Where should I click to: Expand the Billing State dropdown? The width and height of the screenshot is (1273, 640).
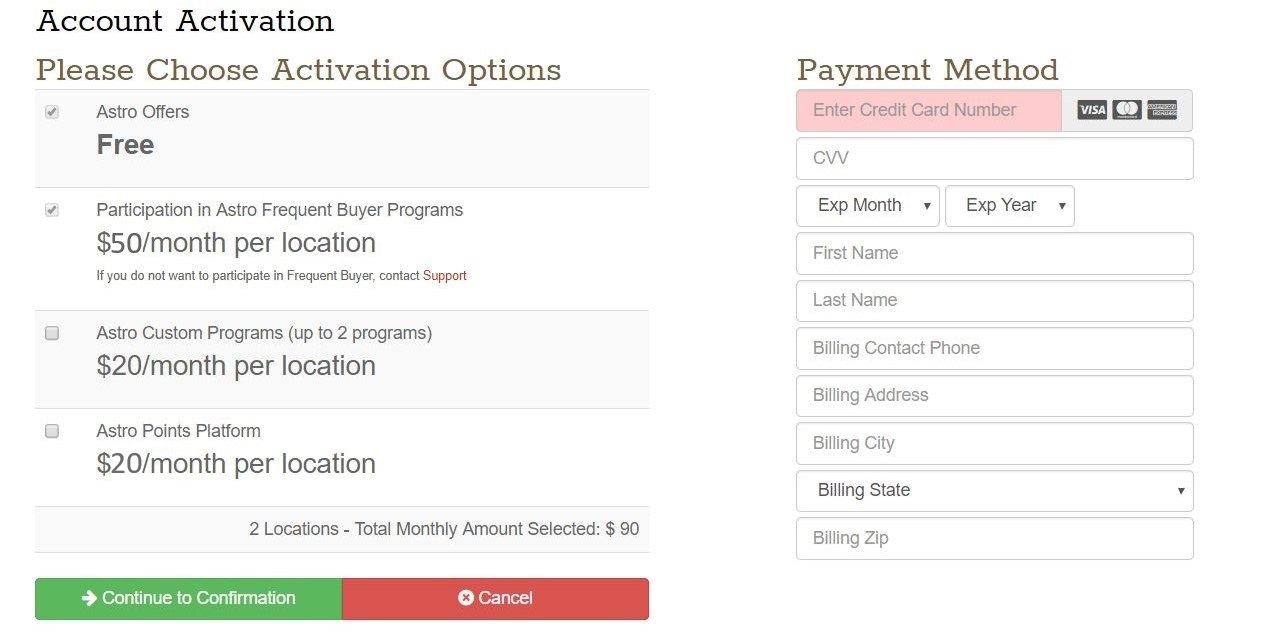pyautogui.click(x=994, y=491)
